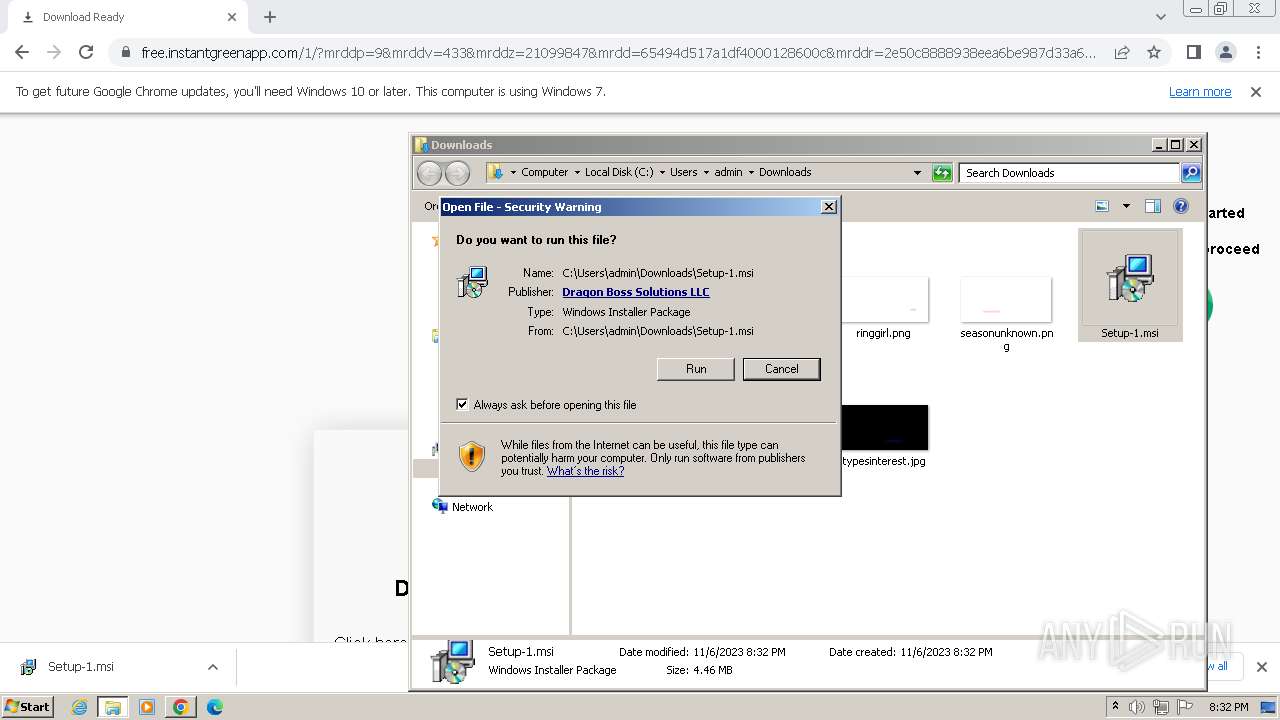Open Windows Media Player taskbar icon

[x=147, y=707]
